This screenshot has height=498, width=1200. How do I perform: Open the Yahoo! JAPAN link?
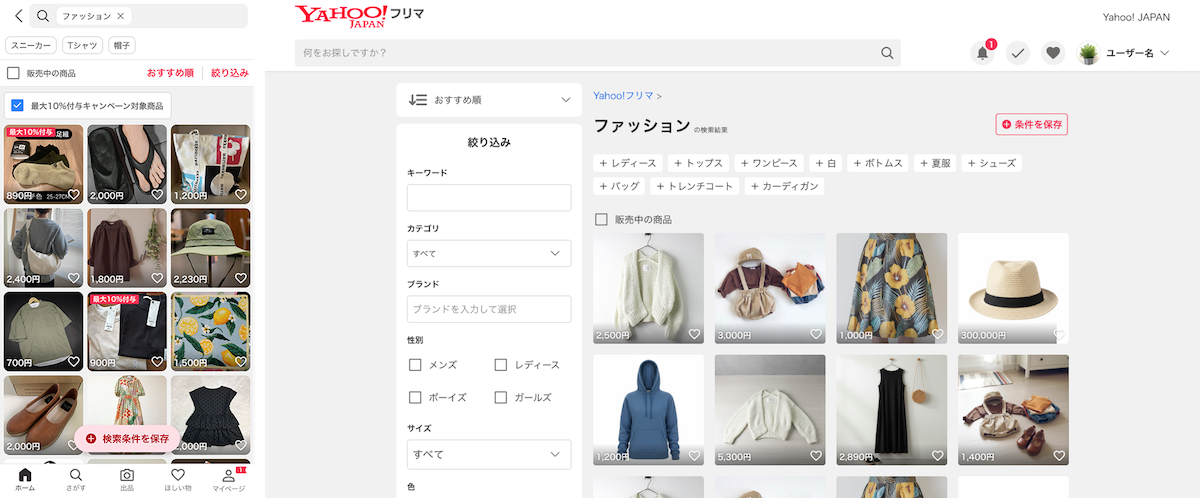1135,17
